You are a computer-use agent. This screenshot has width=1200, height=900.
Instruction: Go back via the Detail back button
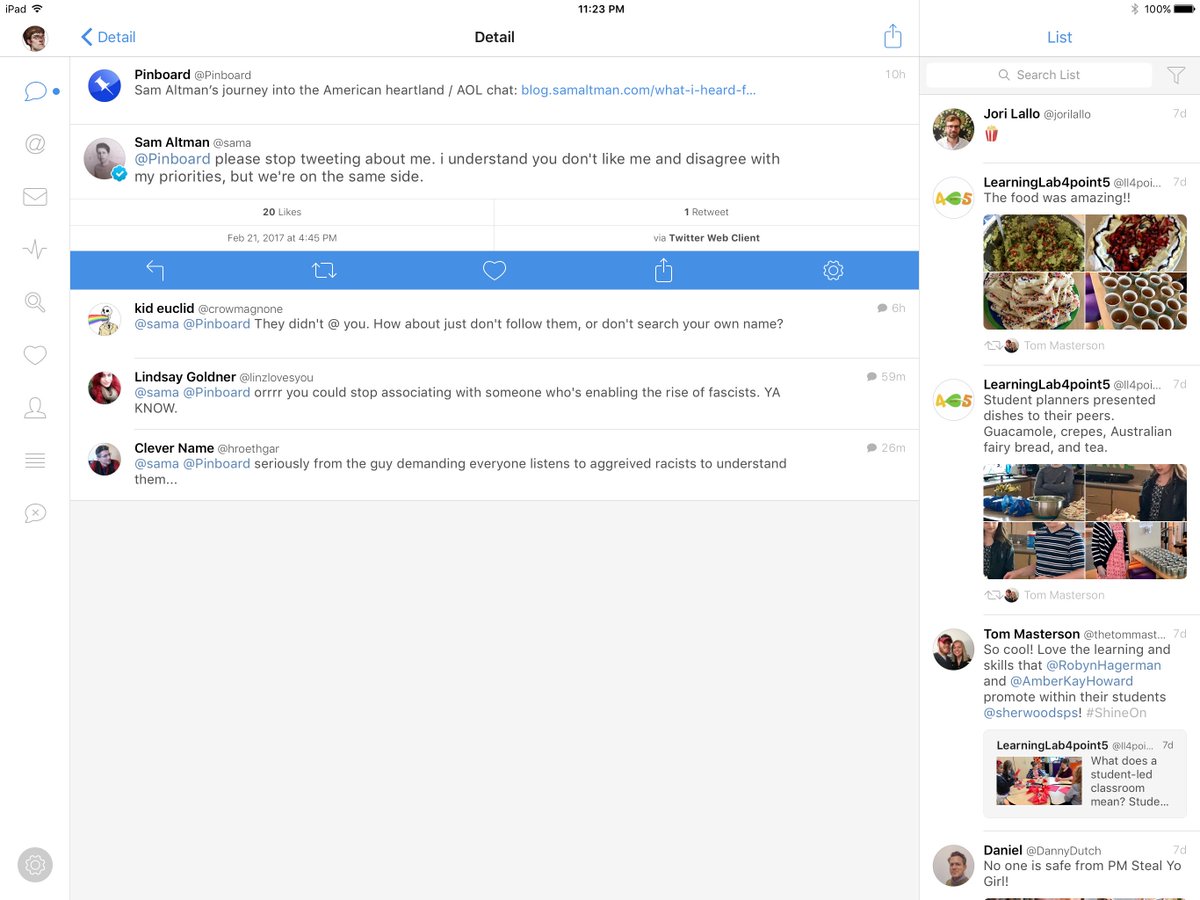tap(108, 37)
